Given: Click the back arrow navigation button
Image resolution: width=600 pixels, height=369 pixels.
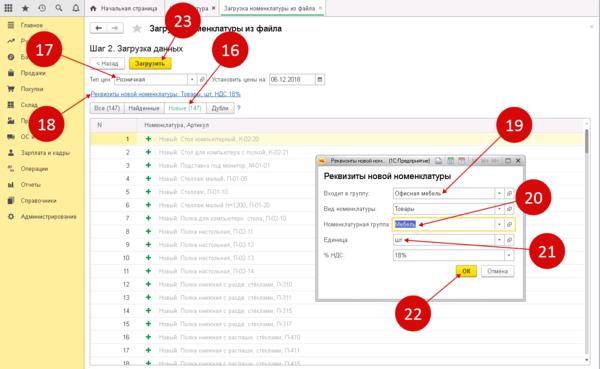Looking at the screenshot, I should coord(98,28).
